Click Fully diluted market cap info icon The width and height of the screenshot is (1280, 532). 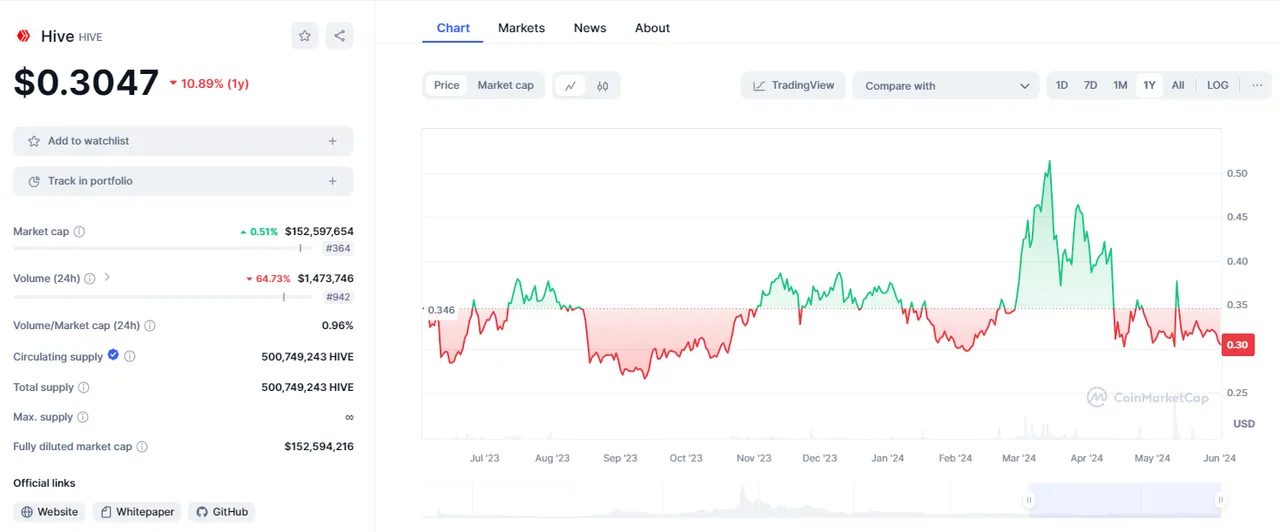tap(142, 447)
